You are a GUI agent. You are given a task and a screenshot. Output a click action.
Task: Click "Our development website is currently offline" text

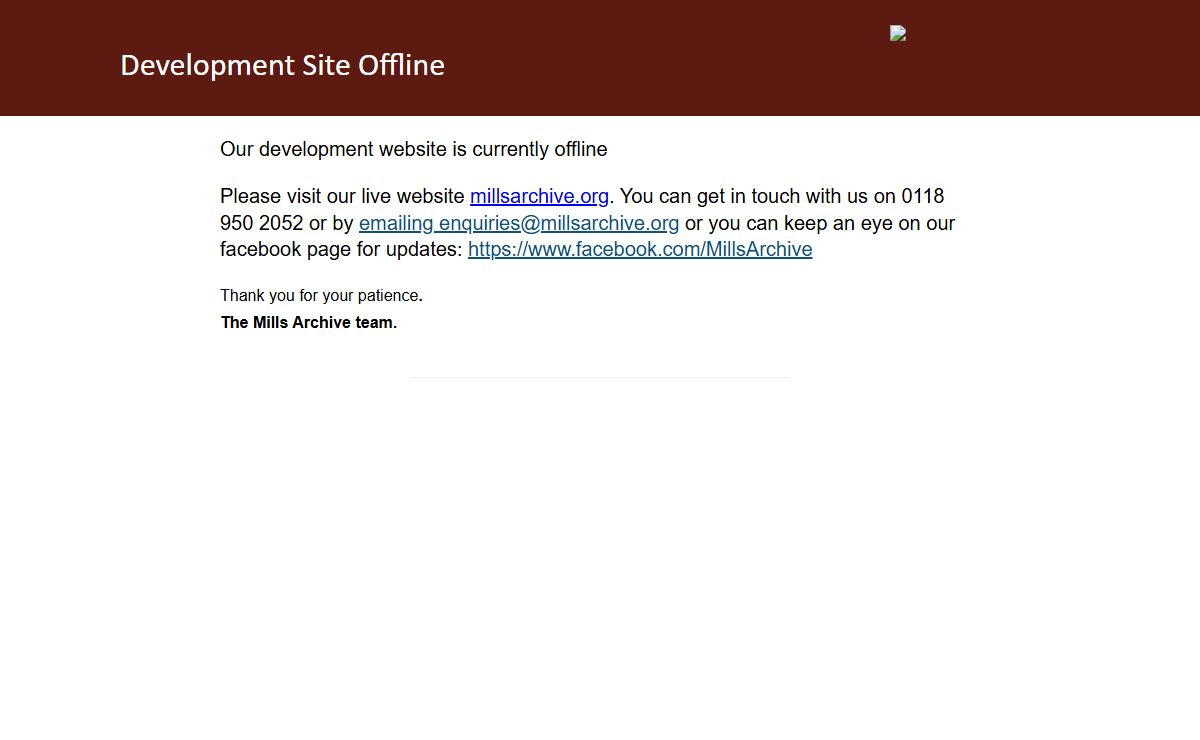(x=413, y=149)
